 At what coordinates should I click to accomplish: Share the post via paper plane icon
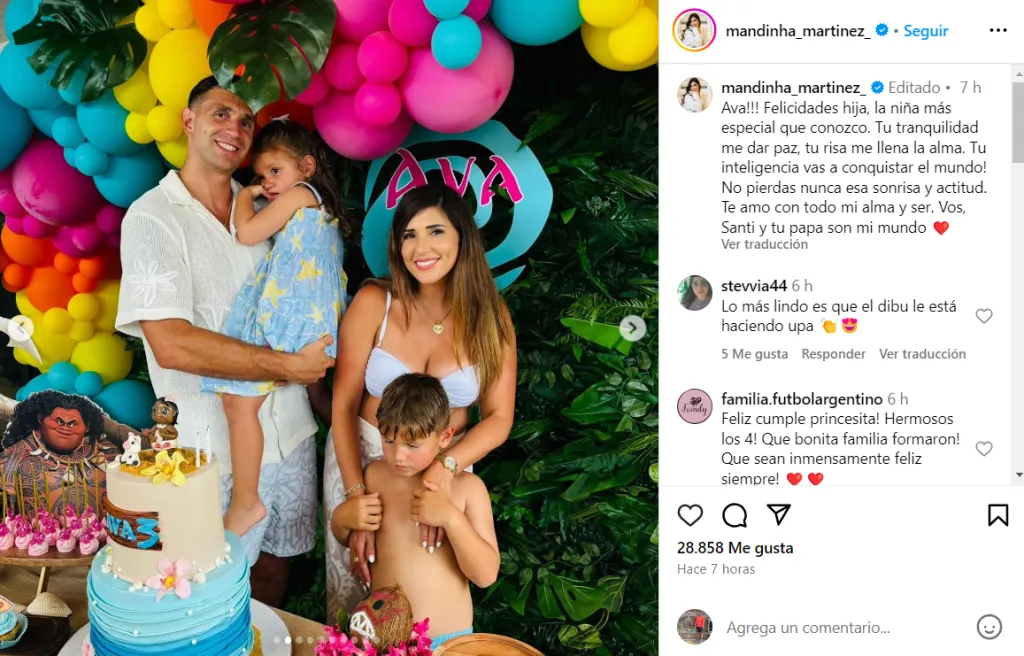[778, 514]
